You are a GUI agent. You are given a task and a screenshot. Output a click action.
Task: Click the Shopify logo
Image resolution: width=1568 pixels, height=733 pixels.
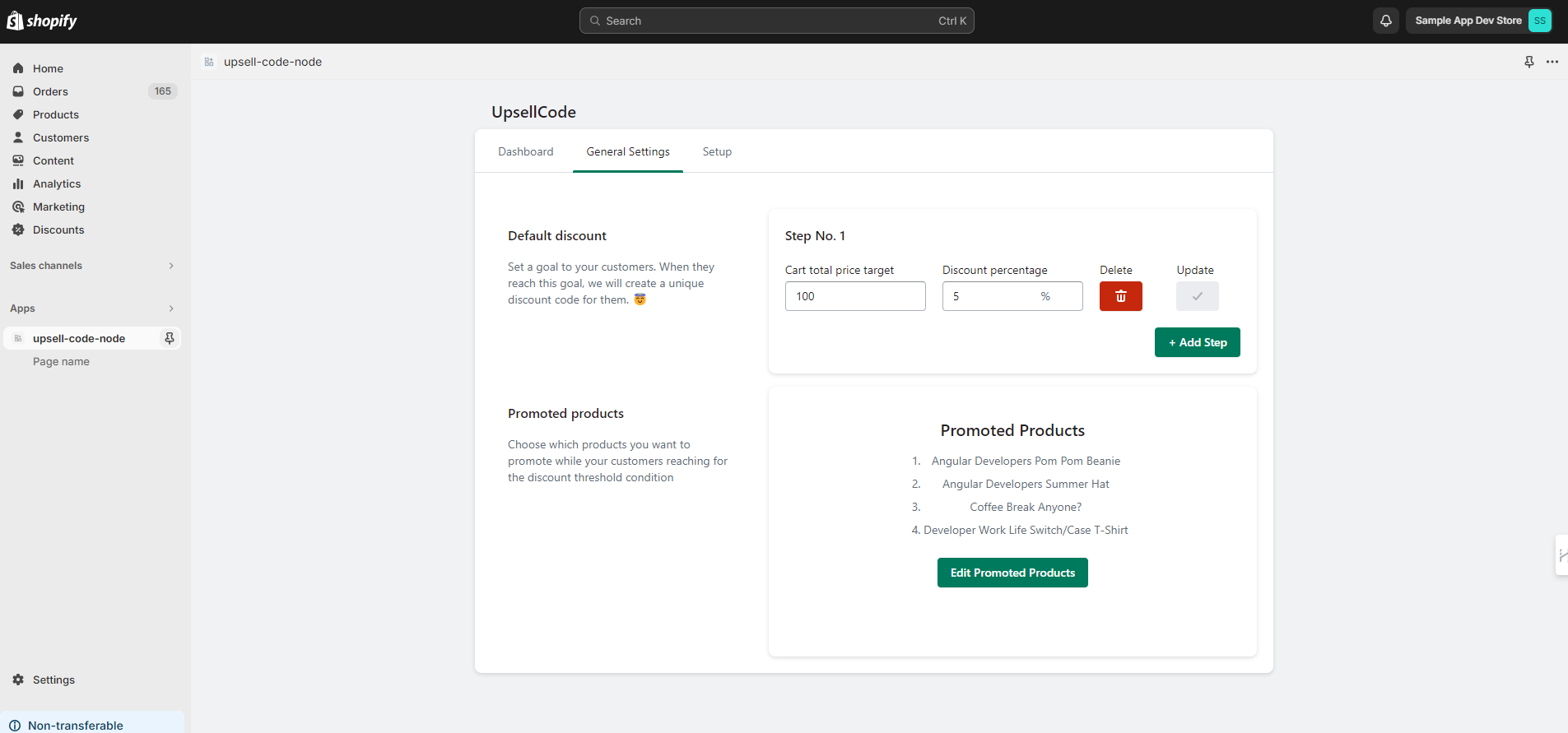[42, 21]
